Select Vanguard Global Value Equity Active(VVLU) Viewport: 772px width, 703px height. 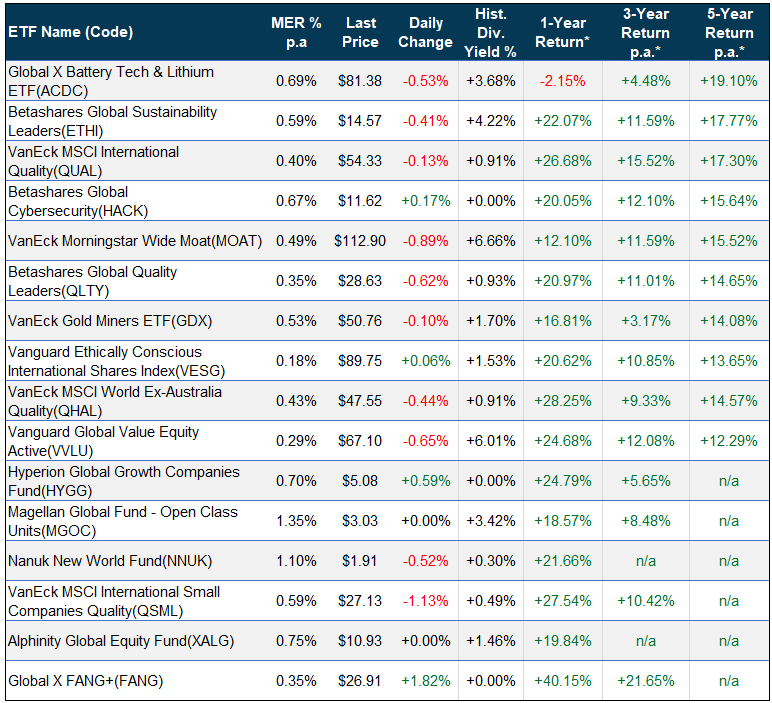pyautogui.click(x=103, y=441)
